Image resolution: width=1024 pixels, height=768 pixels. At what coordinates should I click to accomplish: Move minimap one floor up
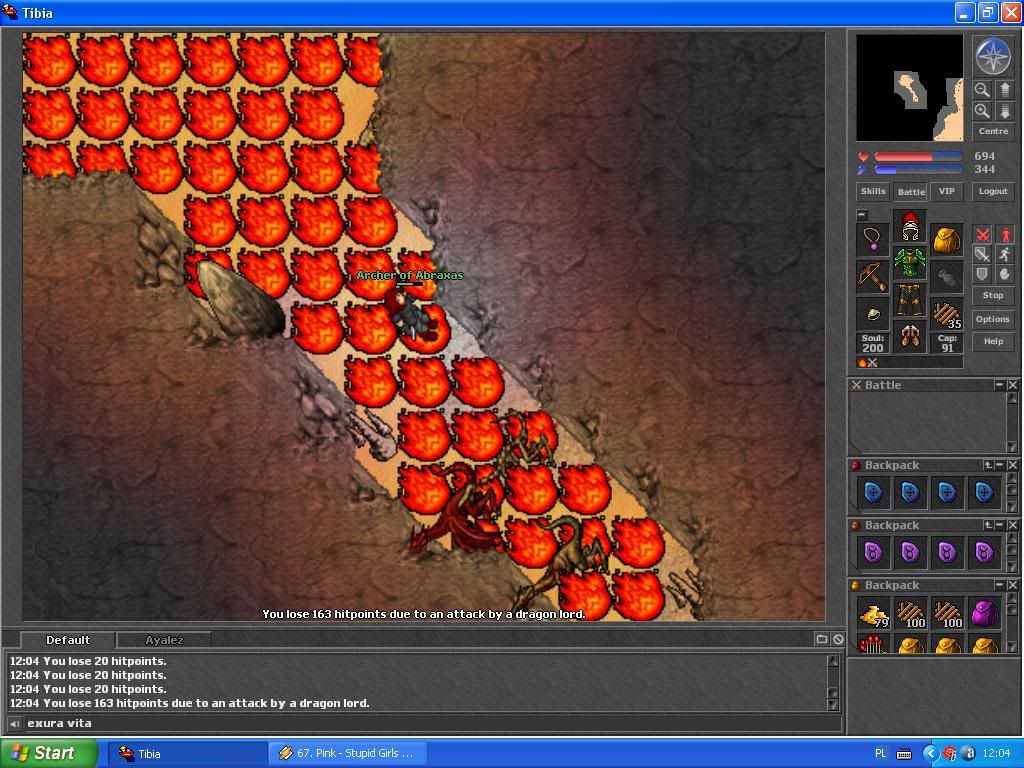click(1004, 90)
